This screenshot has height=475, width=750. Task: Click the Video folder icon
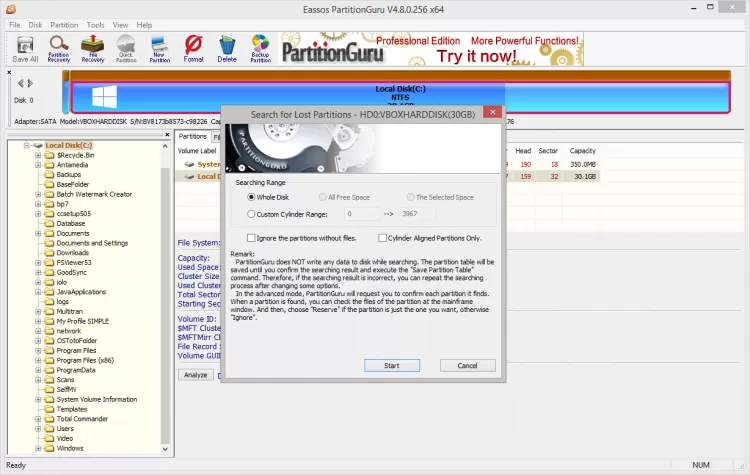pyautogui.click(x=49, y=438)
